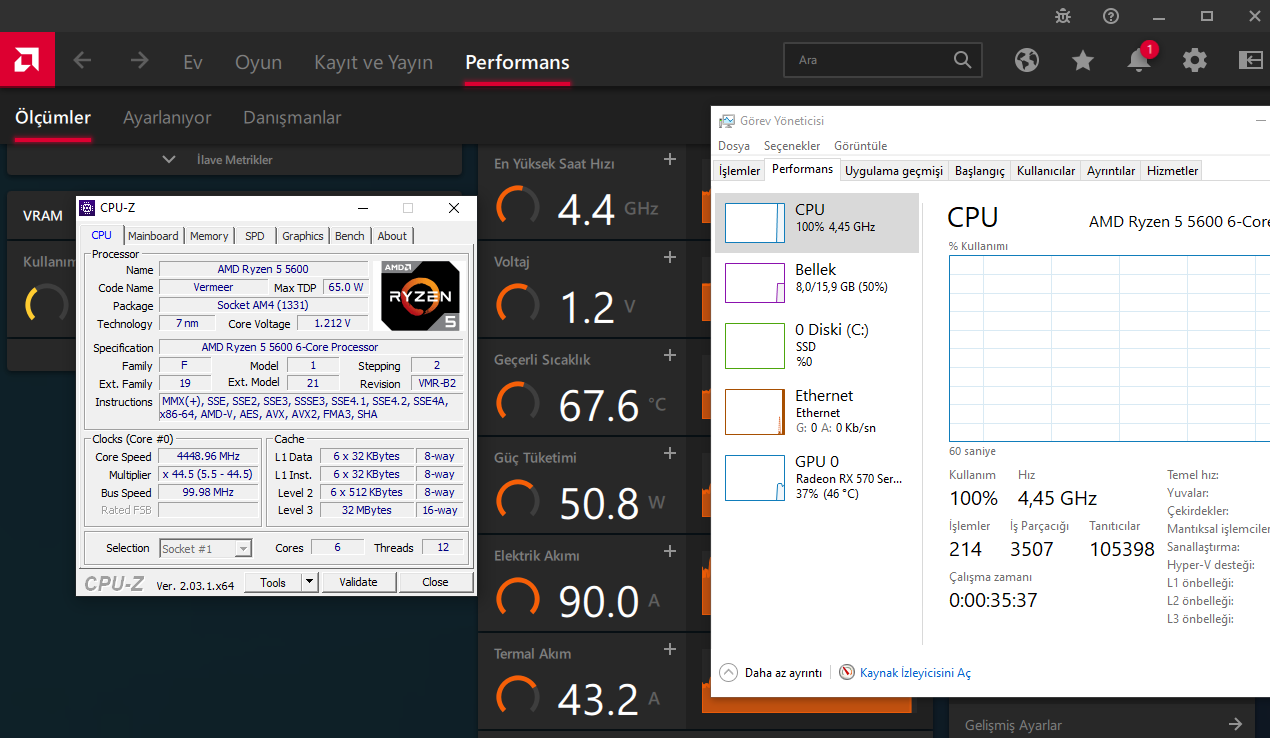1270x738 pixels.
Task: Open Dosya menu in Task Manager
Action: 734,146
